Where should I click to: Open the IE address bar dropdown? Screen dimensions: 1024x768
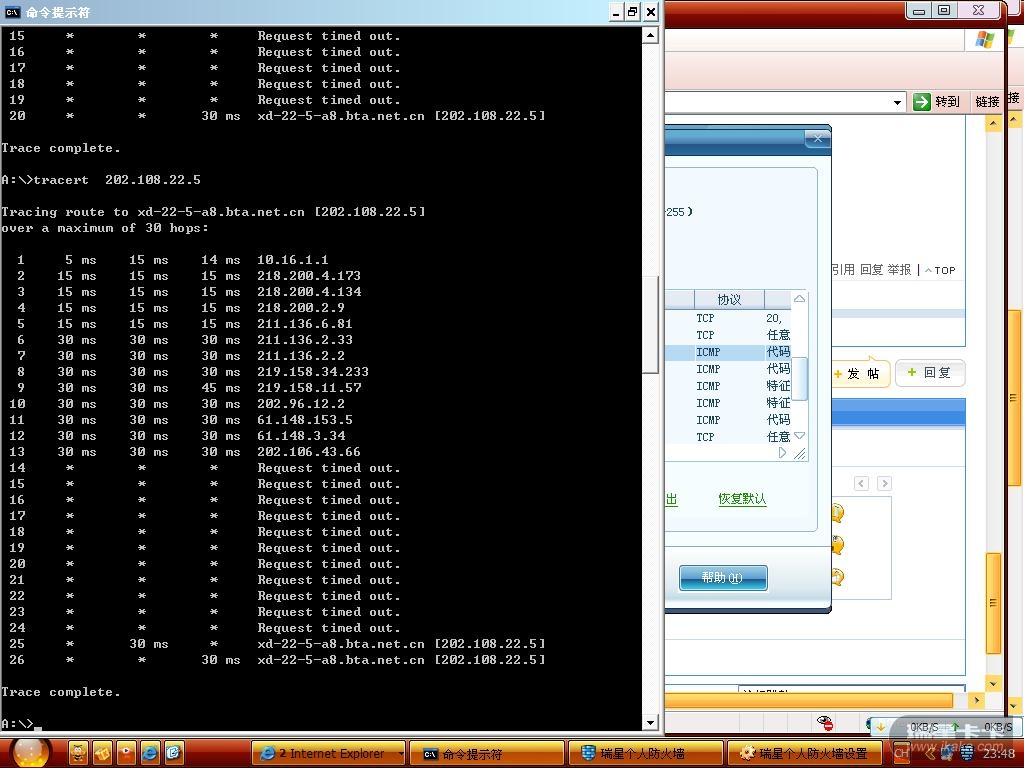point(897,102)
